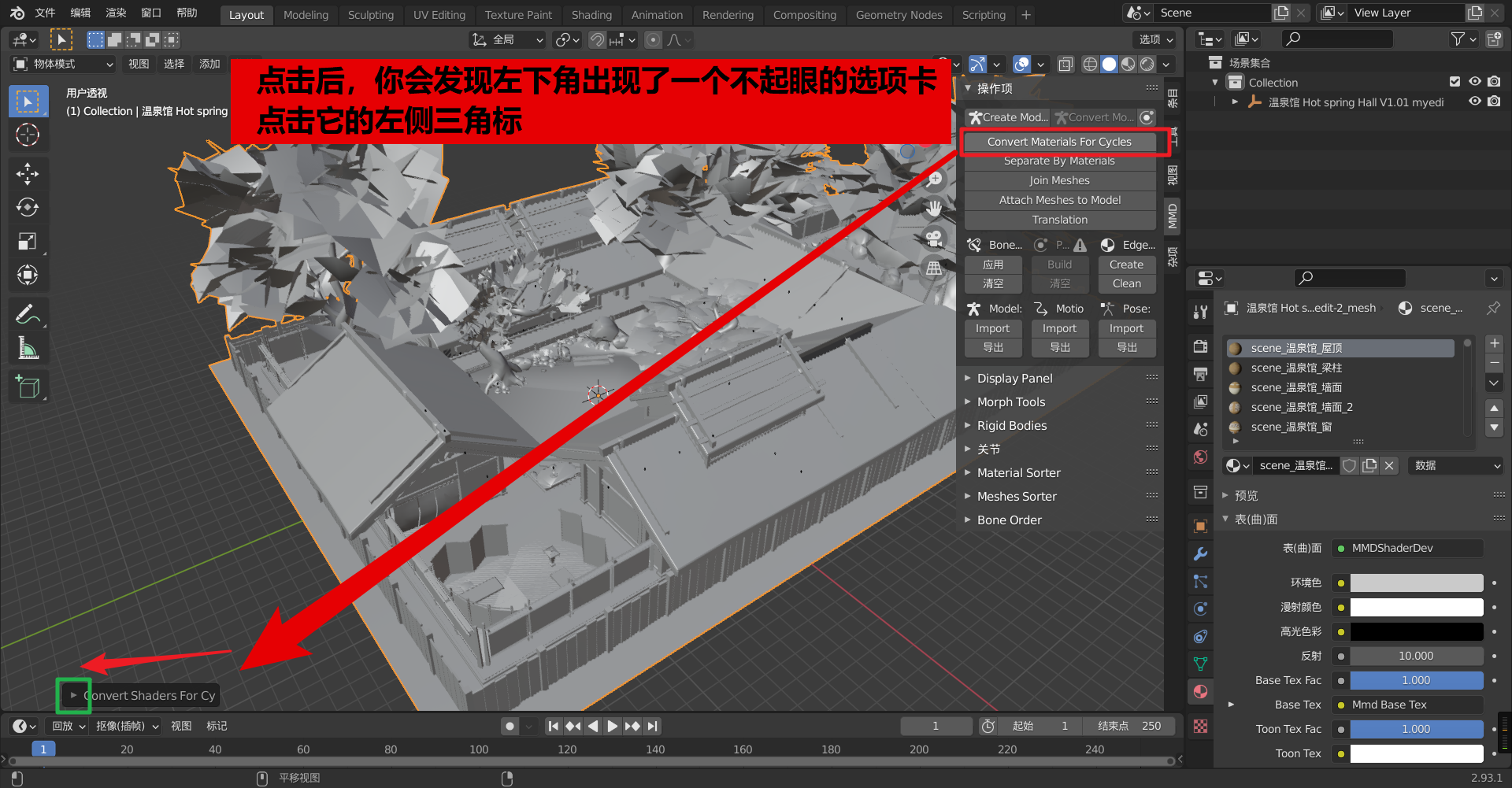
Task: Select the Scale tool
Action: pyautogui.click(x=28, y=242)
